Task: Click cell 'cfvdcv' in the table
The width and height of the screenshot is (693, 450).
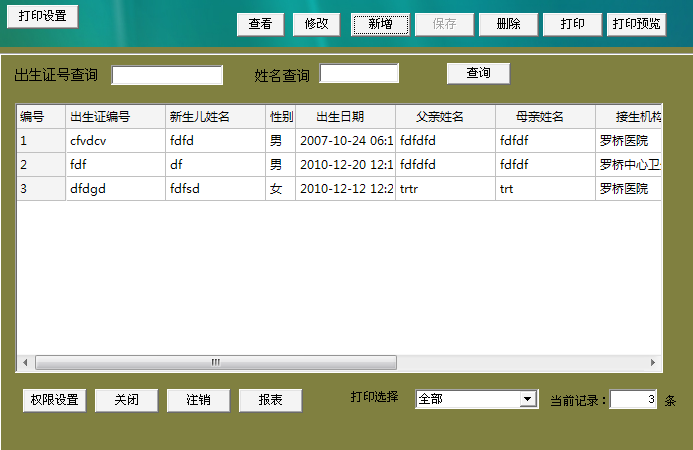Action: (x=115, y=141)
